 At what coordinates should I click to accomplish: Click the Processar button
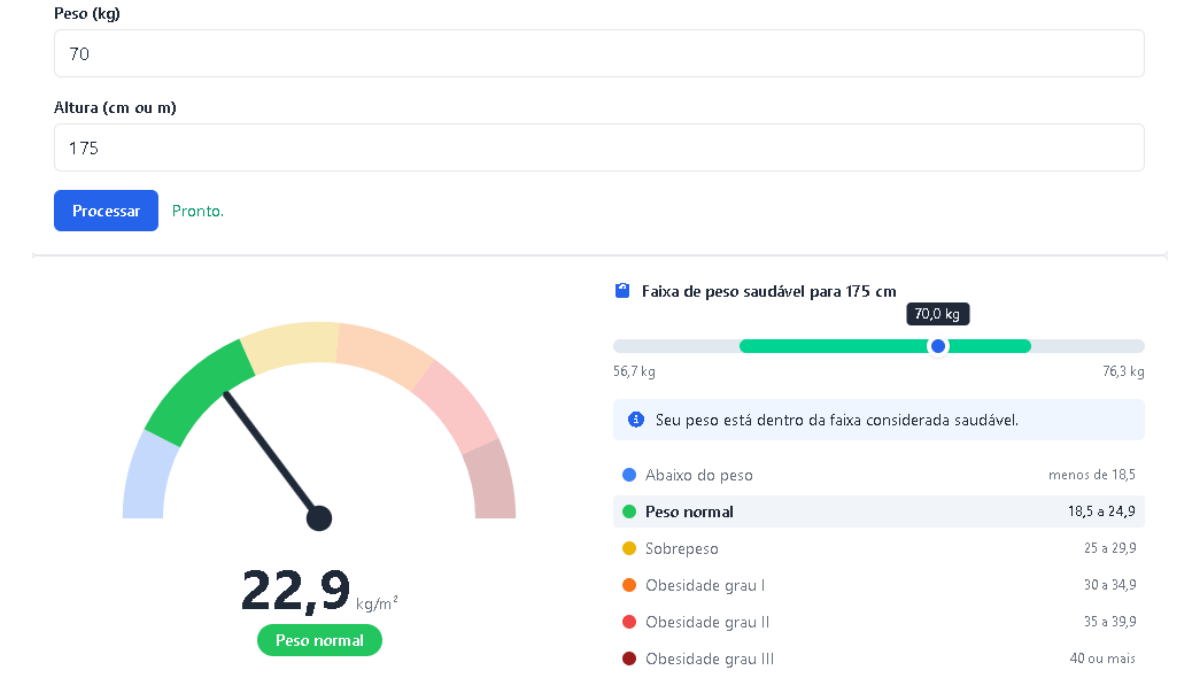point(106,211)
